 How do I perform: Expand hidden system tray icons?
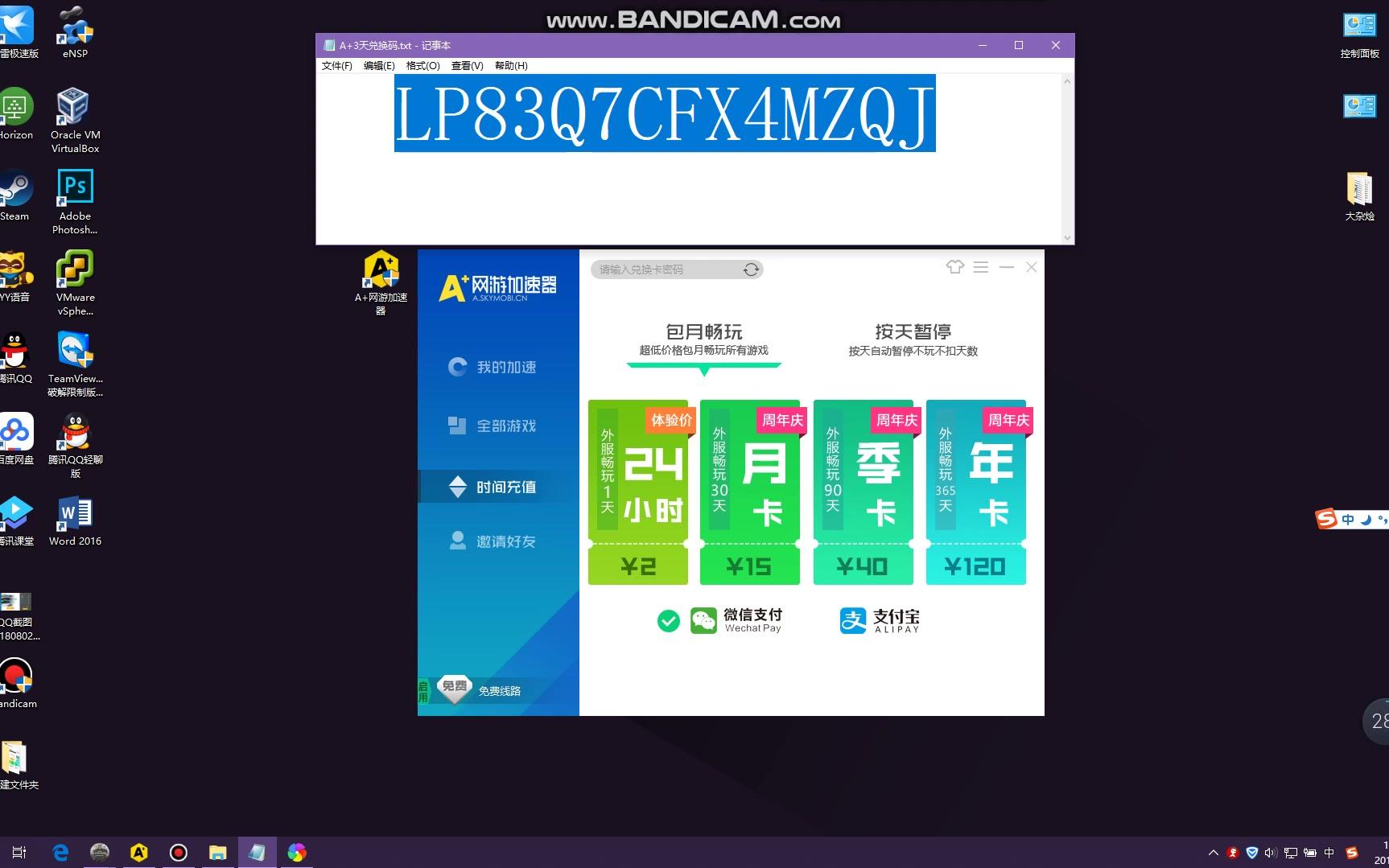click(x=1213, y=853)
